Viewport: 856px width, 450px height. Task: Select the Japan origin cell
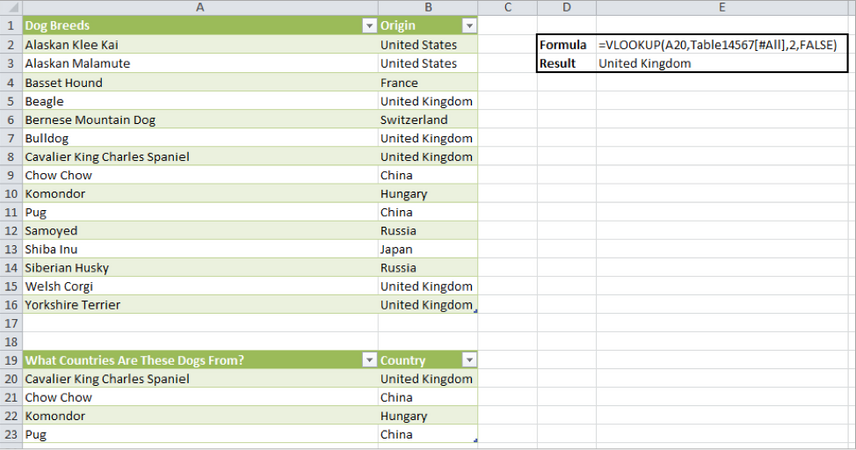(x=428, y=250)
